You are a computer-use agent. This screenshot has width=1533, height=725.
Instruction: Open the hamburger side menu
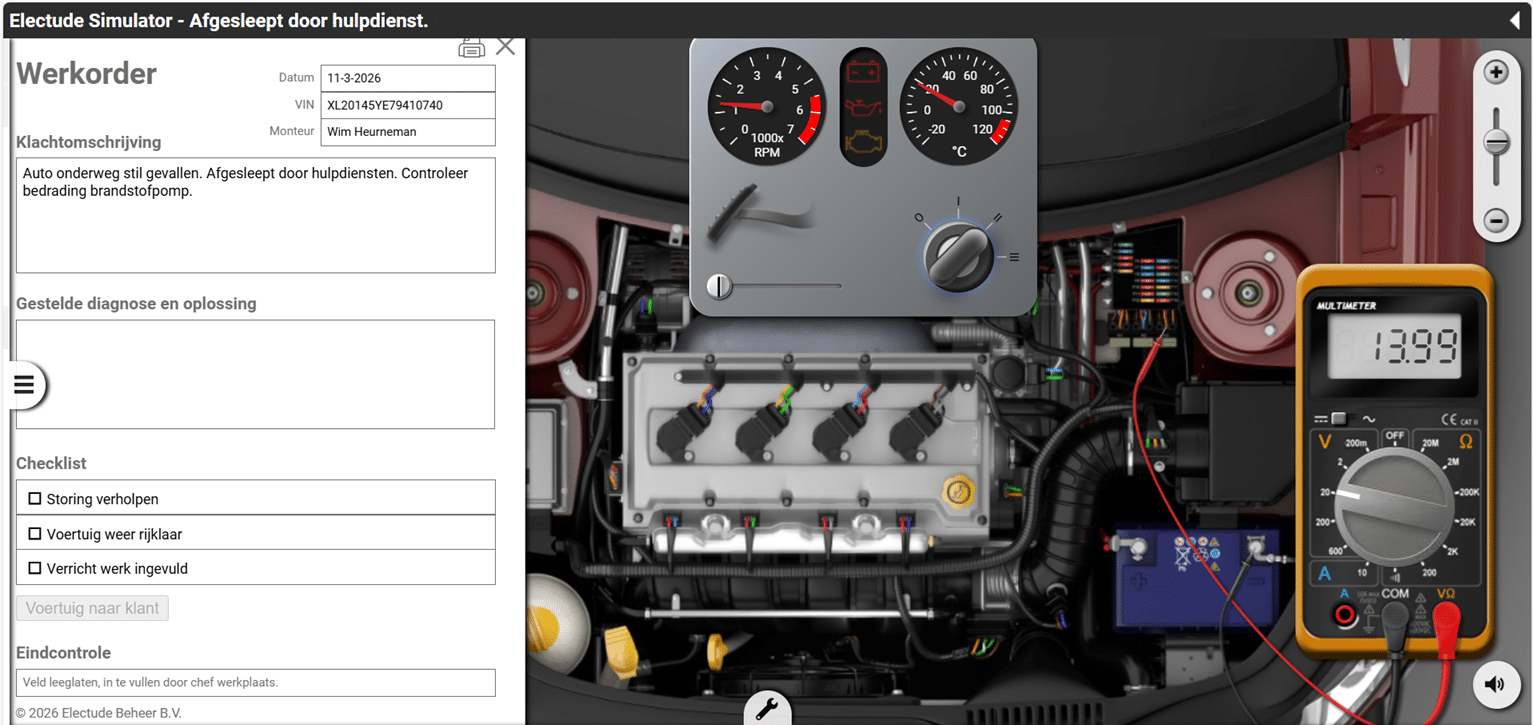24,385
